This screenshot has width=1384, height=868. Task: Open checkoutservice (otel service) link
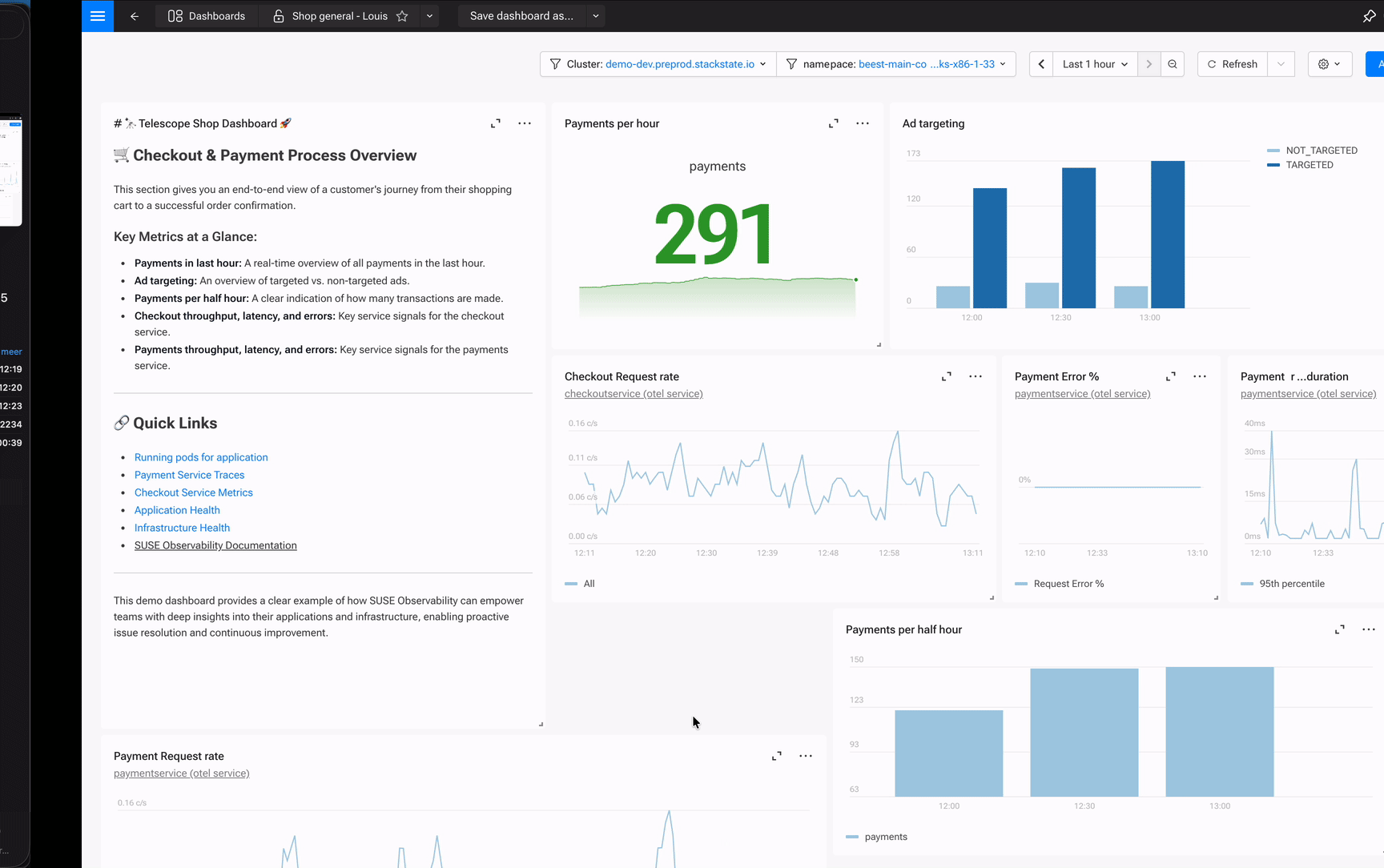(x=633, y=393)
